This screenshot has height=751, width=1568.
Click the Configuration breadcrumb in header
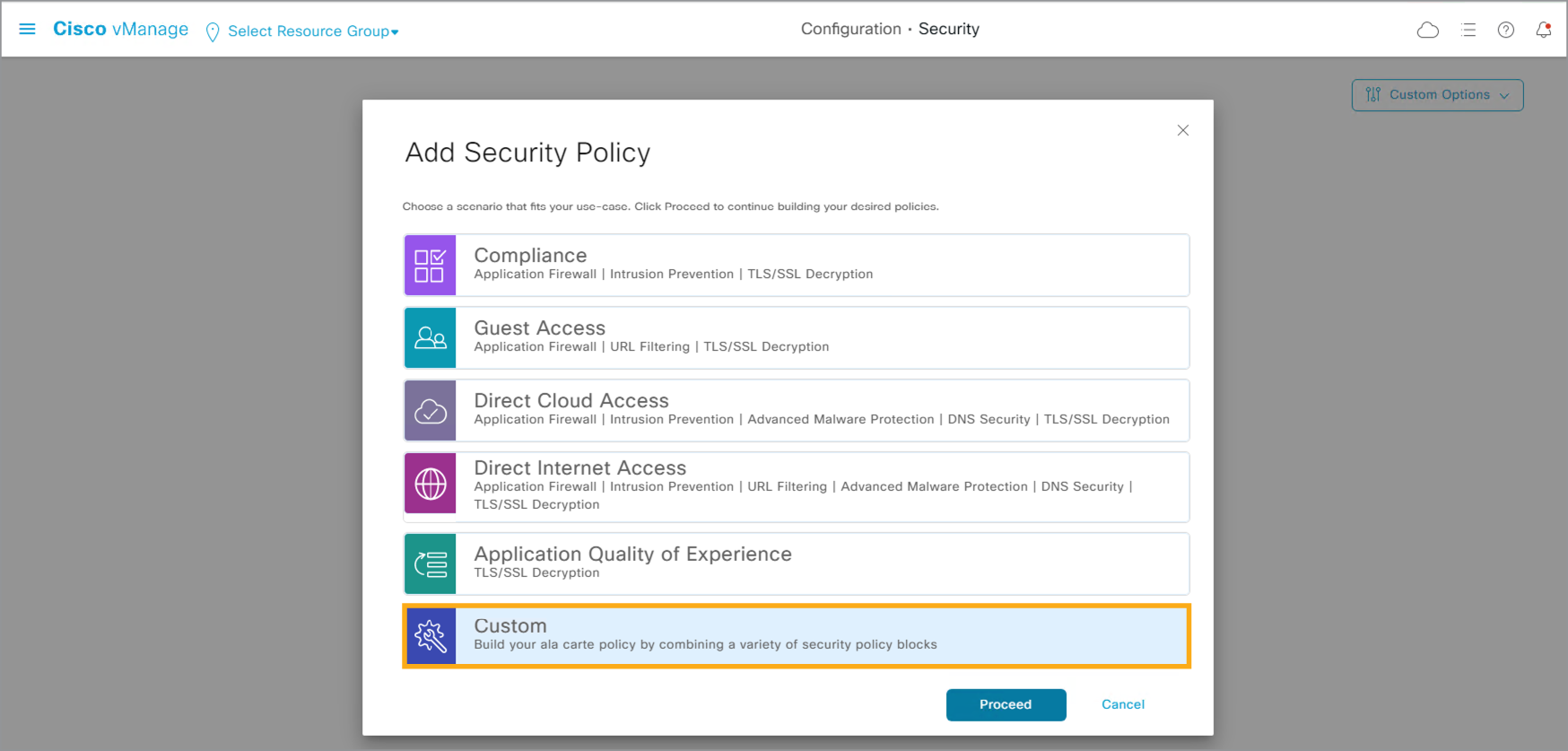(x=850, y=30)
